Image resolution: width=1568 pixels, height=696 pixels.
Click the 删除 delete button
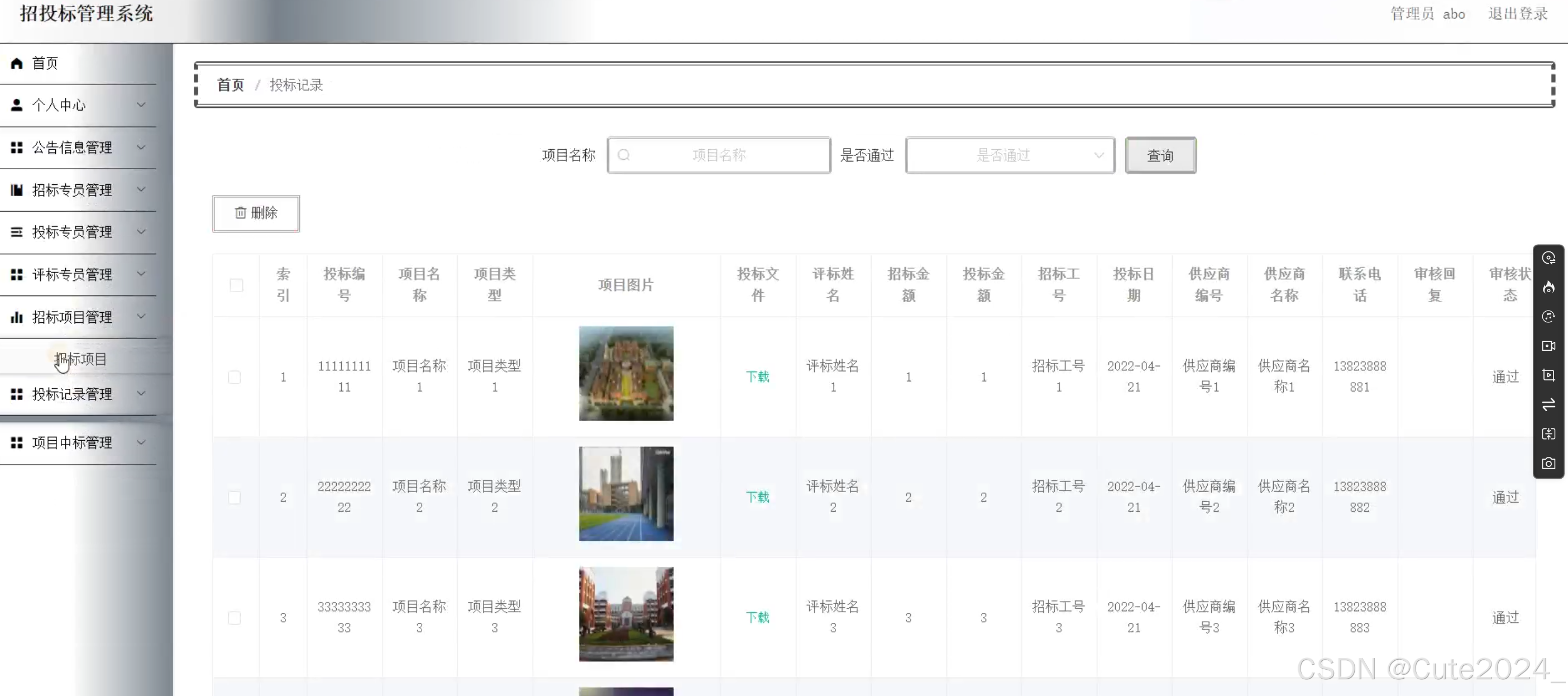256,213
